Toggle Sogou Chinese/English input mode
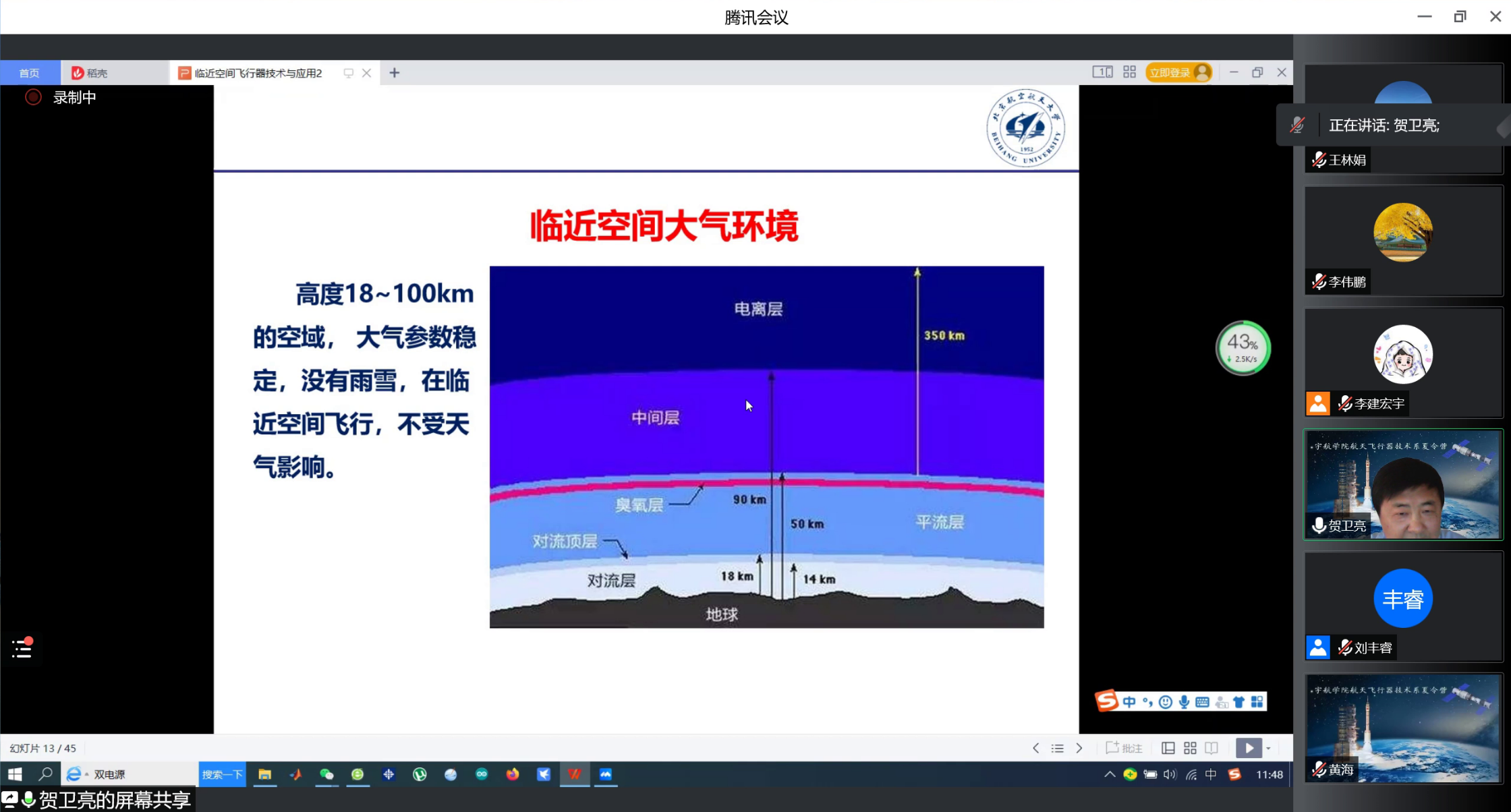This screenshot has height=812, width=1511. (1129, 702)
